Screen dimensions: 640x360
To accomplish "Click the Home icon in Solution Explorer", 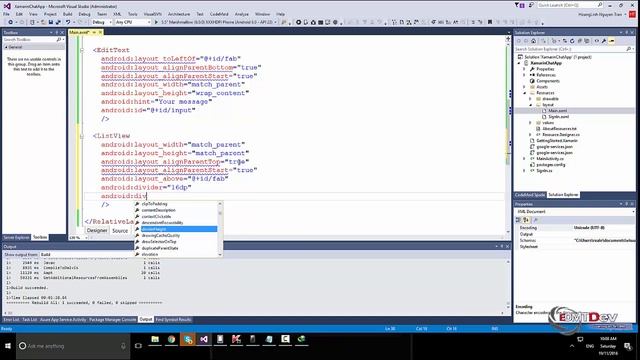I will click(x=533, y=41).
